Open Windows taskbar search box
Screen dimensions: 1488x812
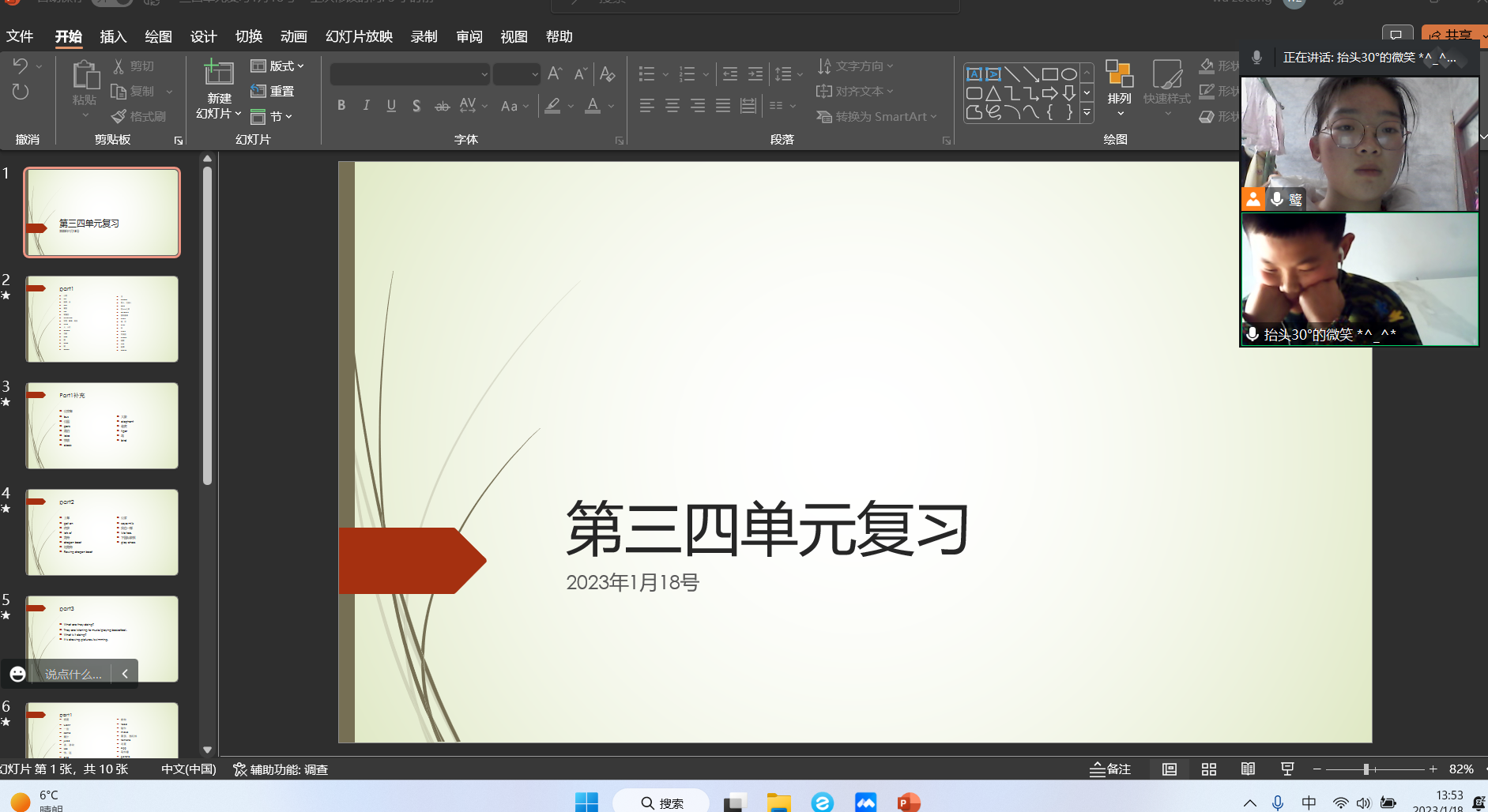coord(661,803)
